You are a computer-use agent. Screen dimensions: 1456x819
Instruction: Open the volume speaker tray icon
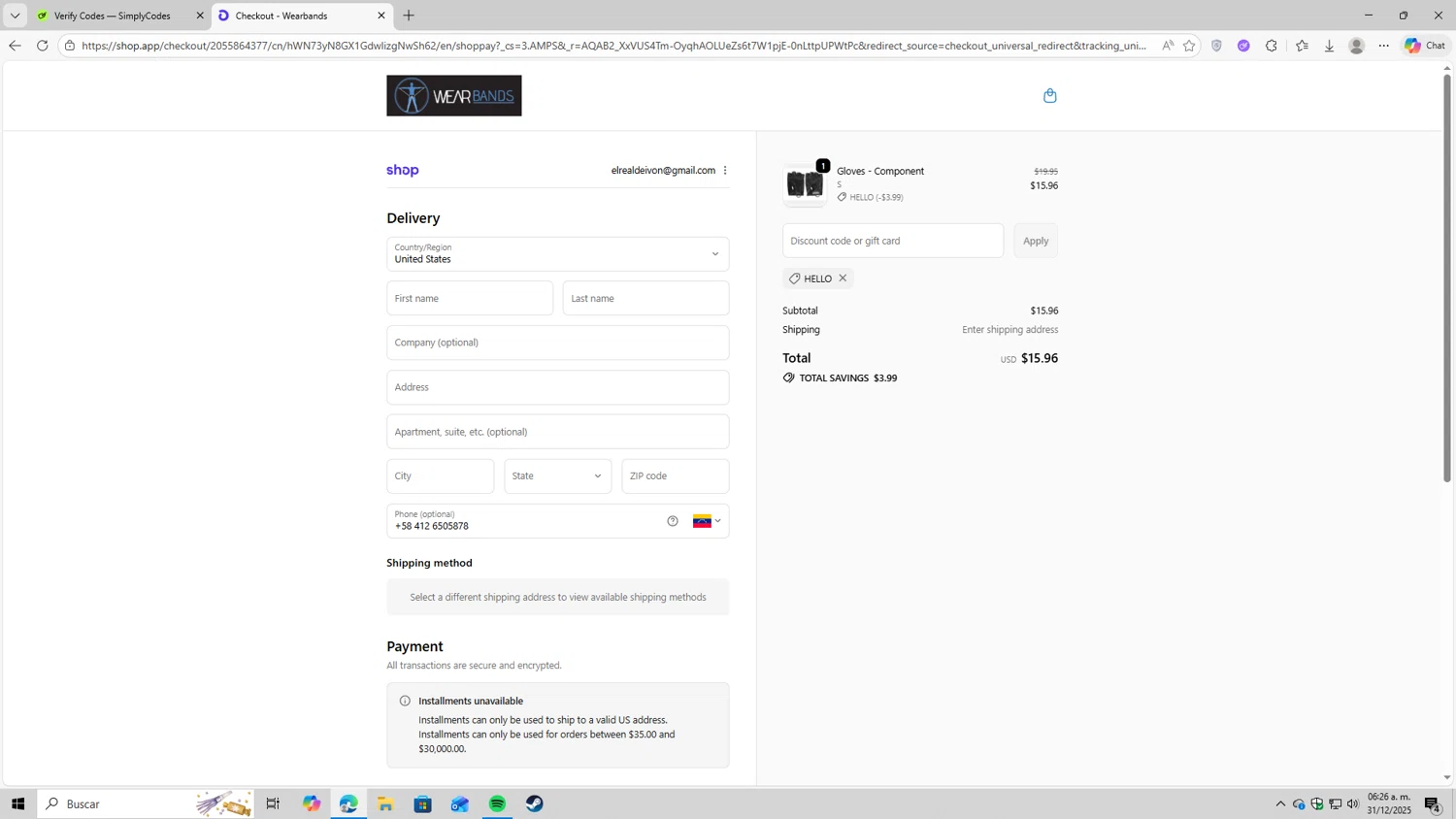[x=1353, y=803]
